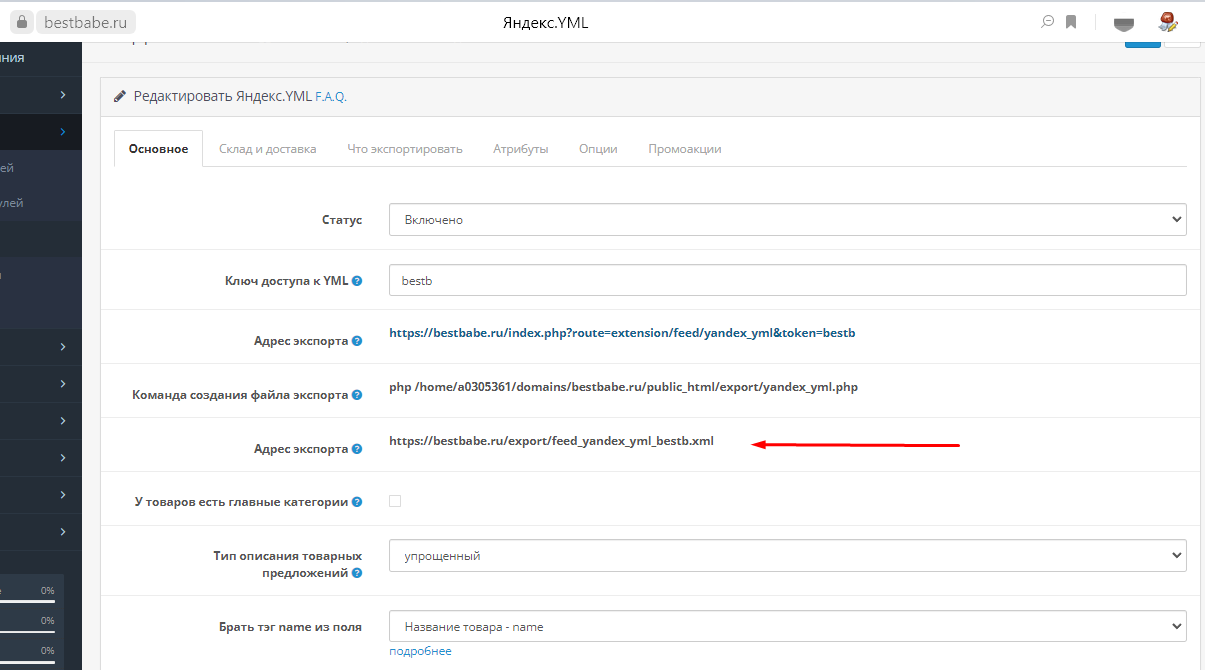The image size is (1205, 670).
Task: Open help icon next to У товаров есть главные категории
Action: tap(357, 502)
